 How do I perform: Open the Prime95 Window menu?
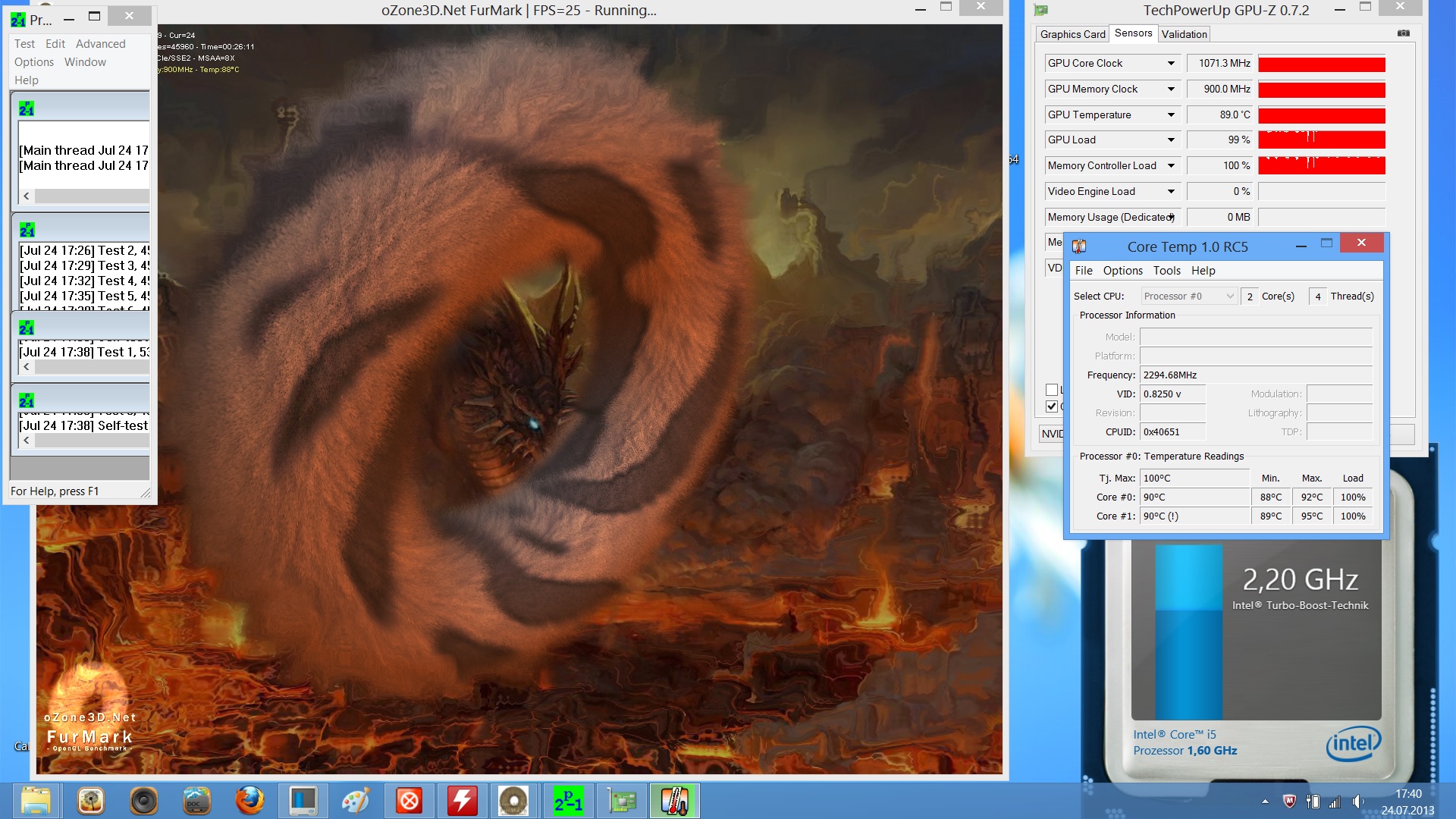(85, 62)
